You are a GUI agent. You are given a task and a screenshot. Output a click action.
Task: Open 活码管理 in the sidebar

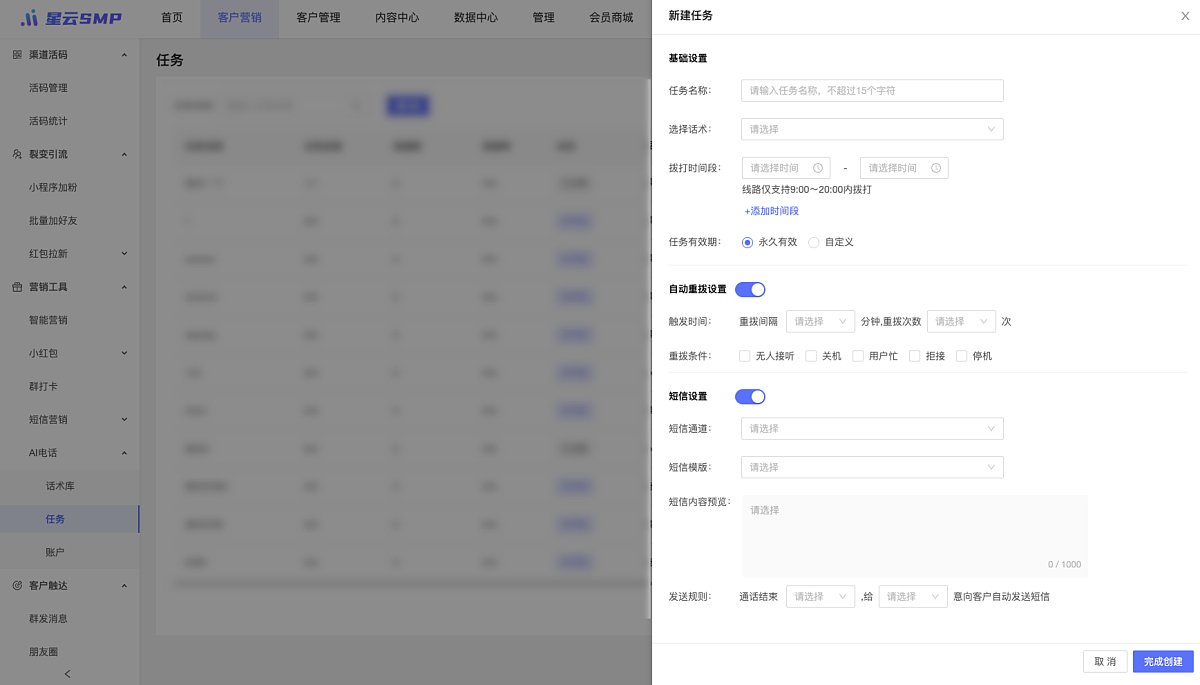pyautogui.click(x=48, y=88)
